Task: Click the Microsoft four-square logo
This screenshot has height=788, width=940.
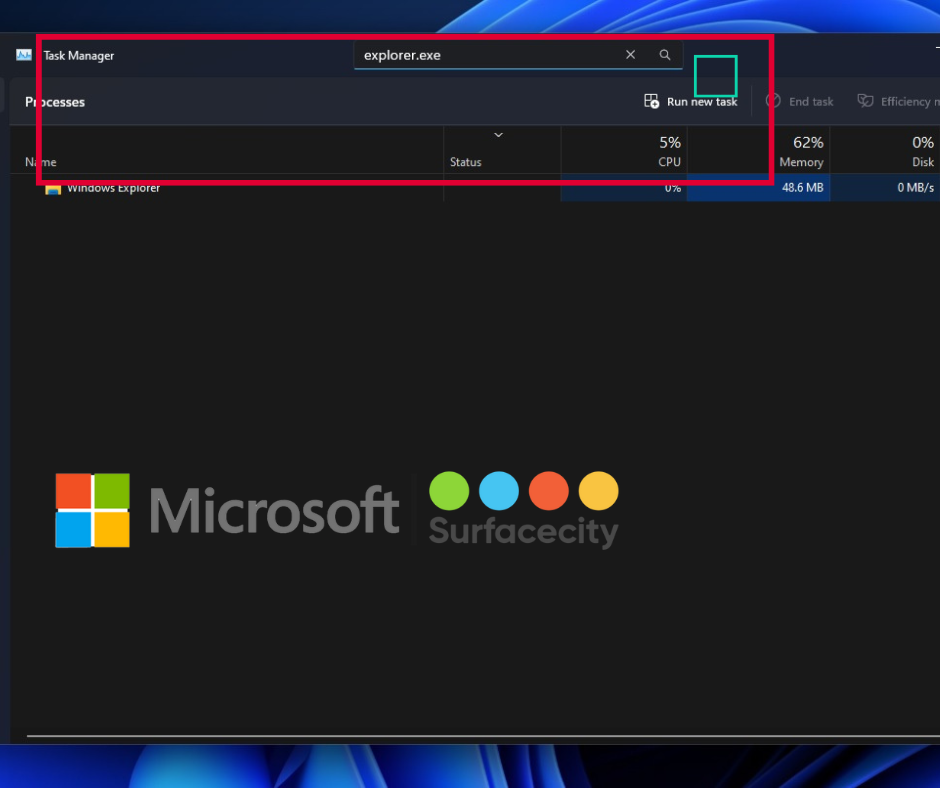Action: (x=92, y=510)
